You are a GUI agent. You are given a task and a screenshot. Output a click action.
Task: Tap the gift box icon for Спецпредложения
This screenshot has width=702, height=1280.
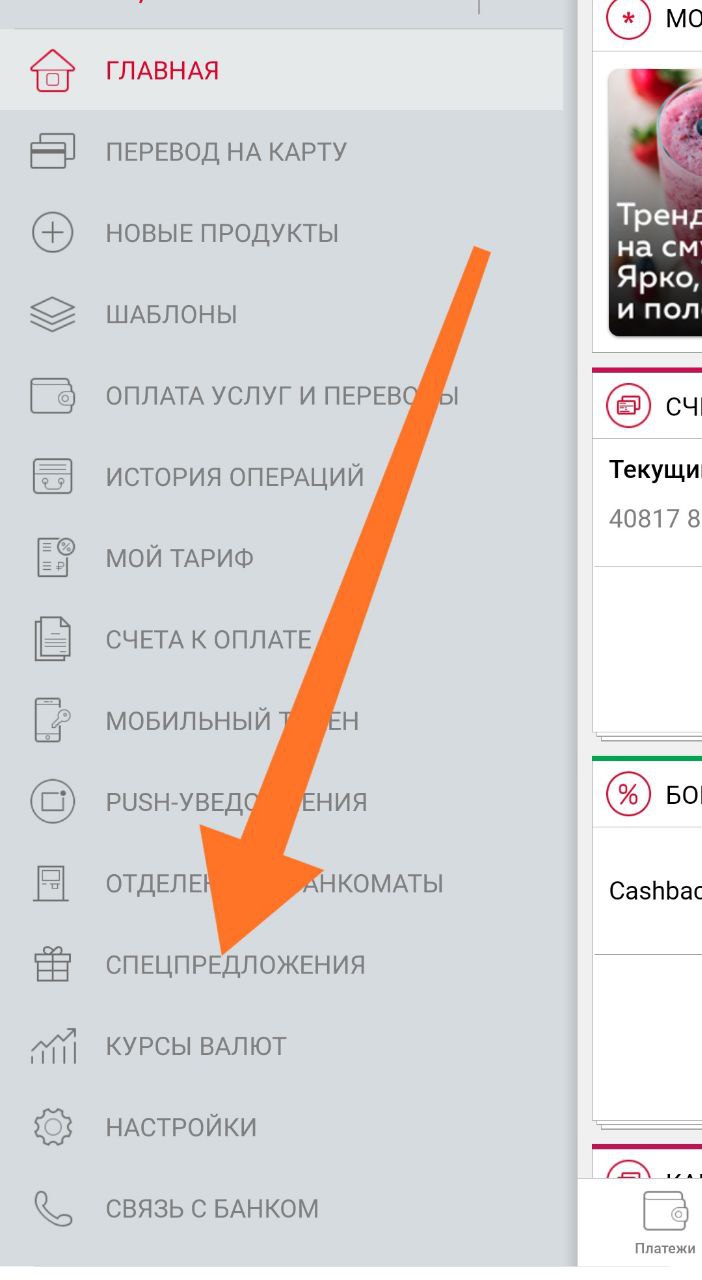pyautogui.click(x=53, y=965)
